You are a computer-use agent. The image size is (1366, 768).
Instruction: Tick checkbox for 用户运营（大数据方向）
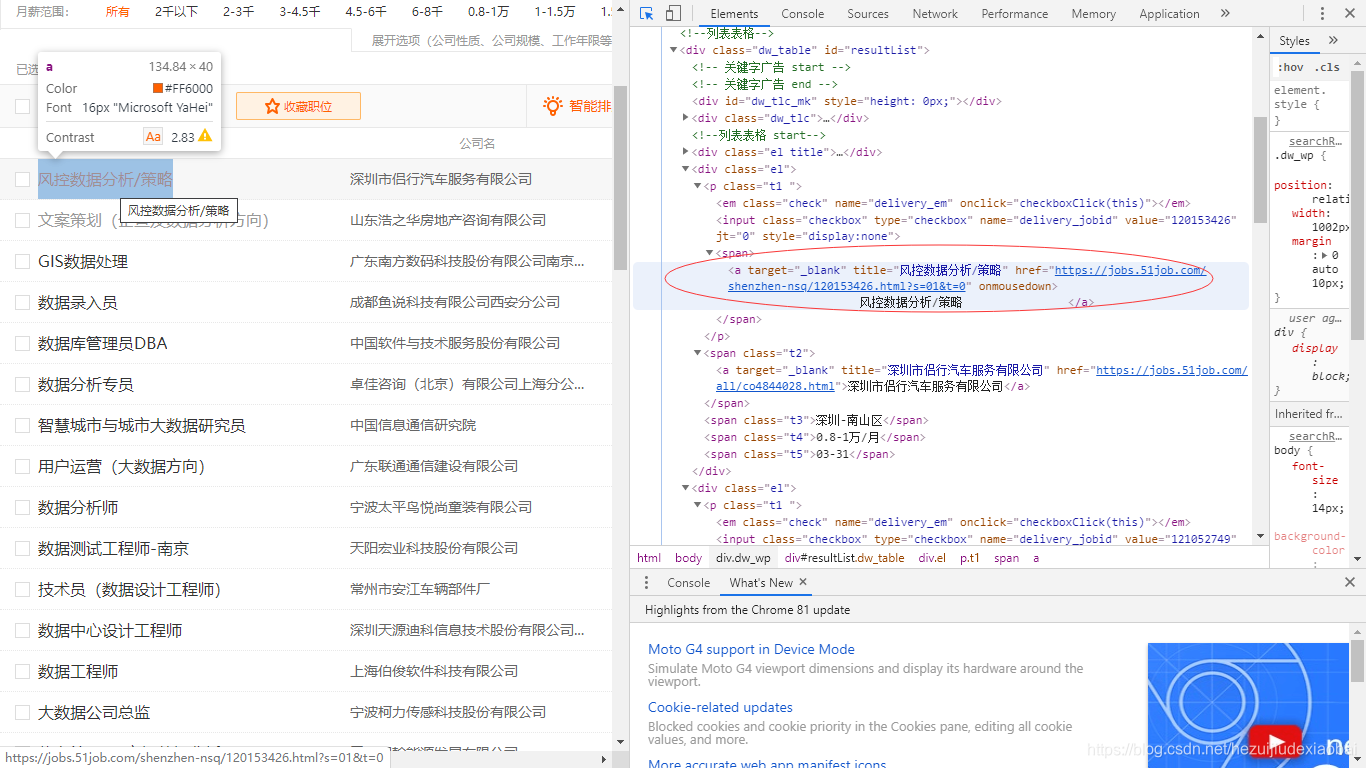22,466
